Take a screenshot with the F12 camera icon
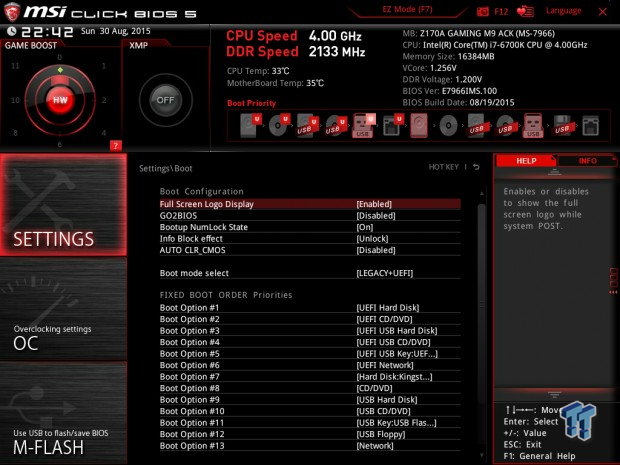The height and width of the screenshot is (465, 620). (483, 11)
